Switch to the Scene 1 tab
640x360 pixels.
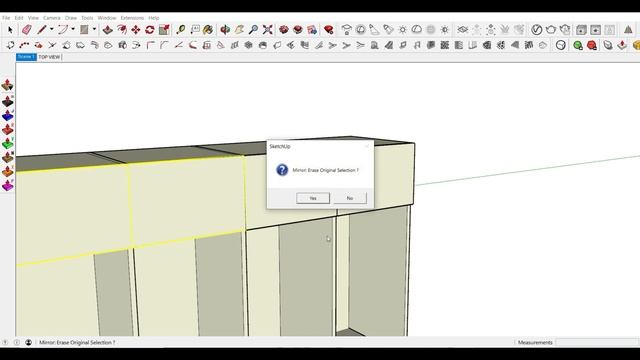26,57
